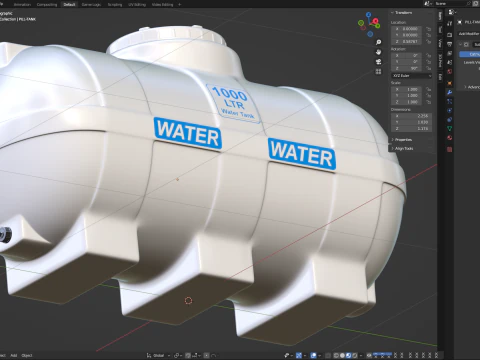Toggle lock for Scale Y
The image size is (480, 360).
[428, 96]
